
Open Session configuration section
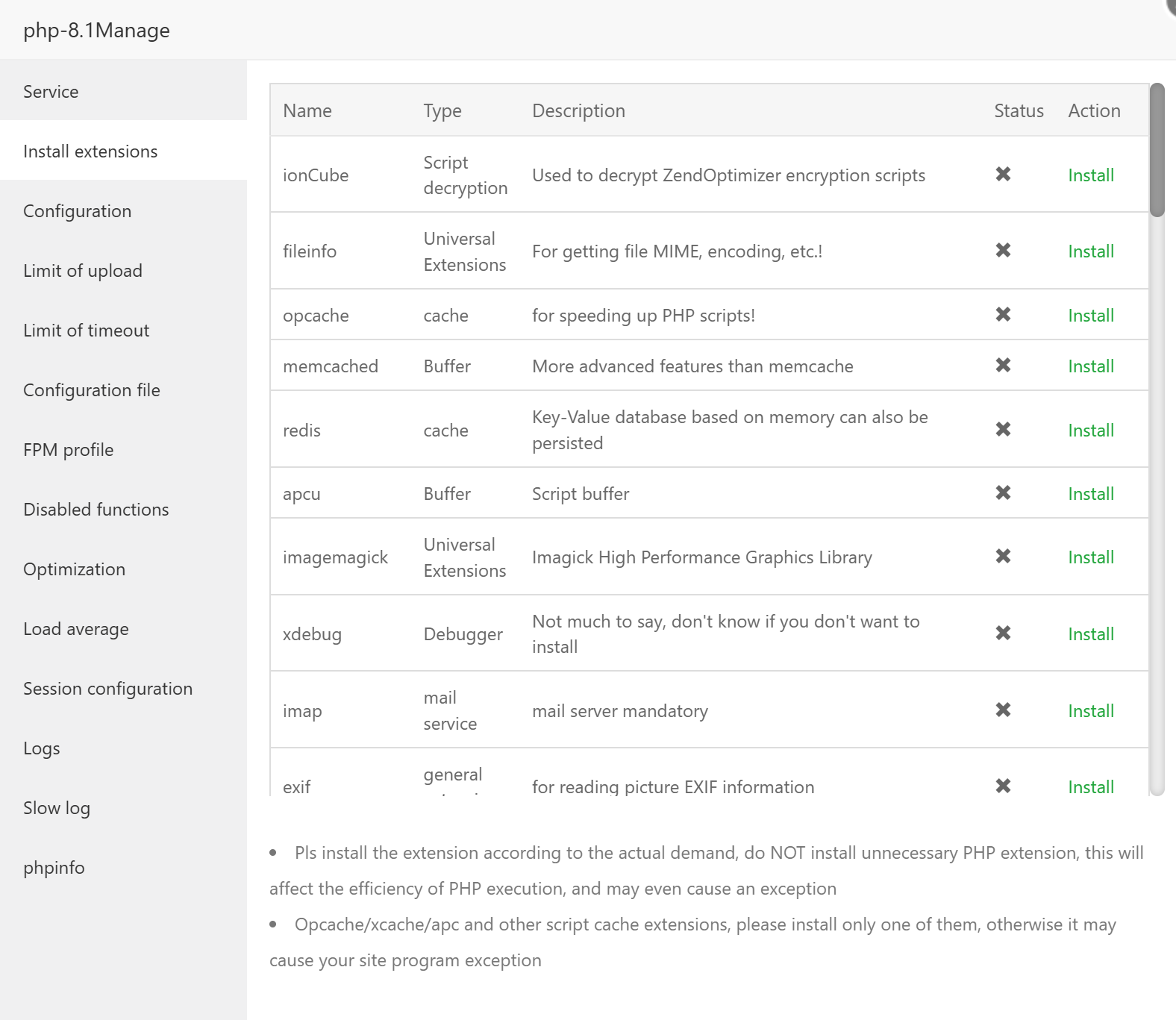pyautogui.click(x=107, y=689)
